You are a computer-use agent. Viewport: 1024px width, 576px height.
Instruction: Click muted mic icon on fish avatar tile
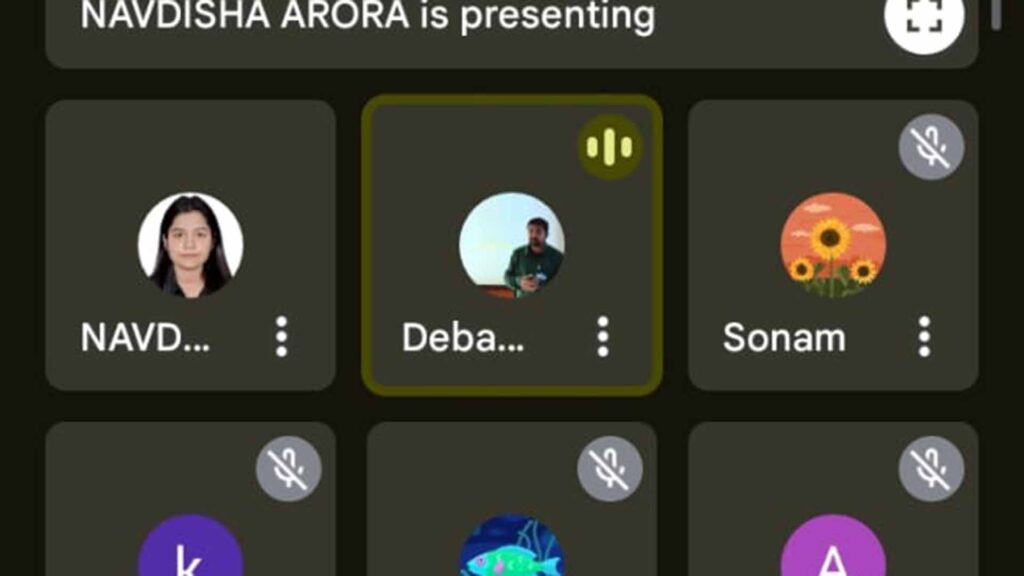(610, 468)
